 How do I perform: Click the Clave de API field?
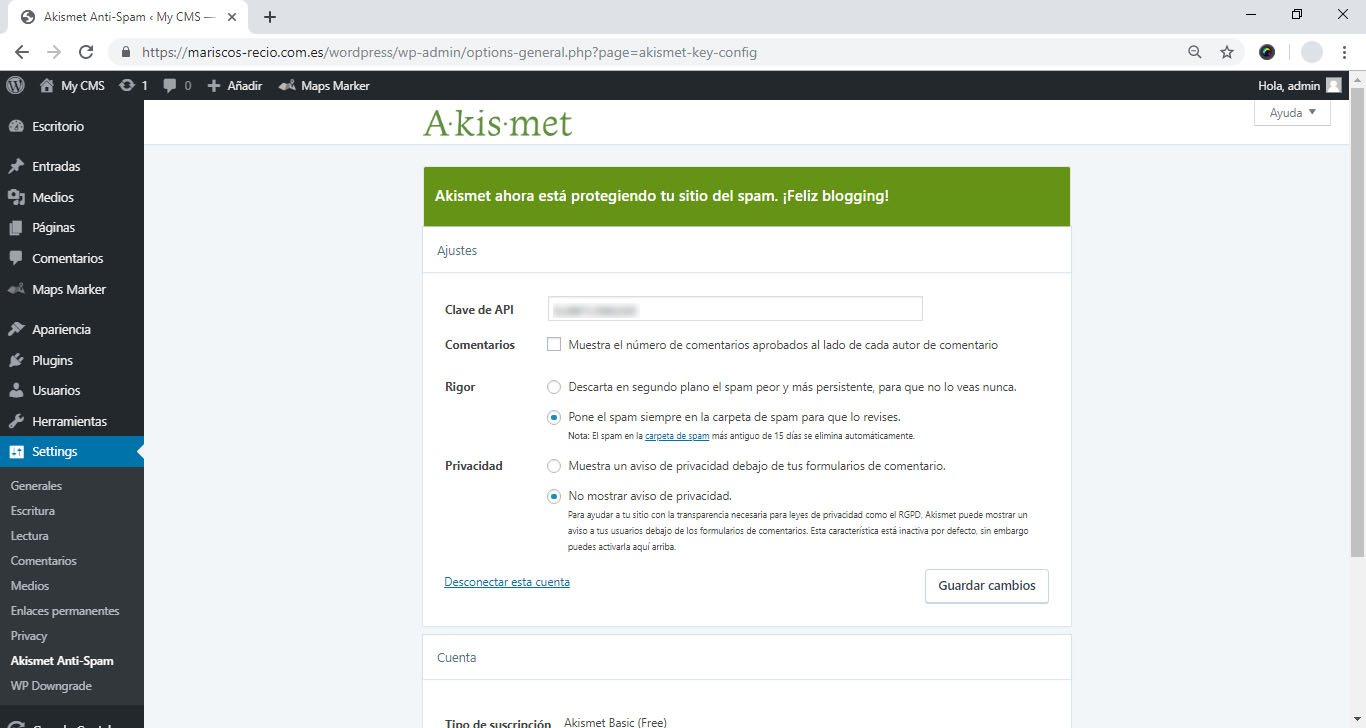pyautogui.click(x=735, y=309)
